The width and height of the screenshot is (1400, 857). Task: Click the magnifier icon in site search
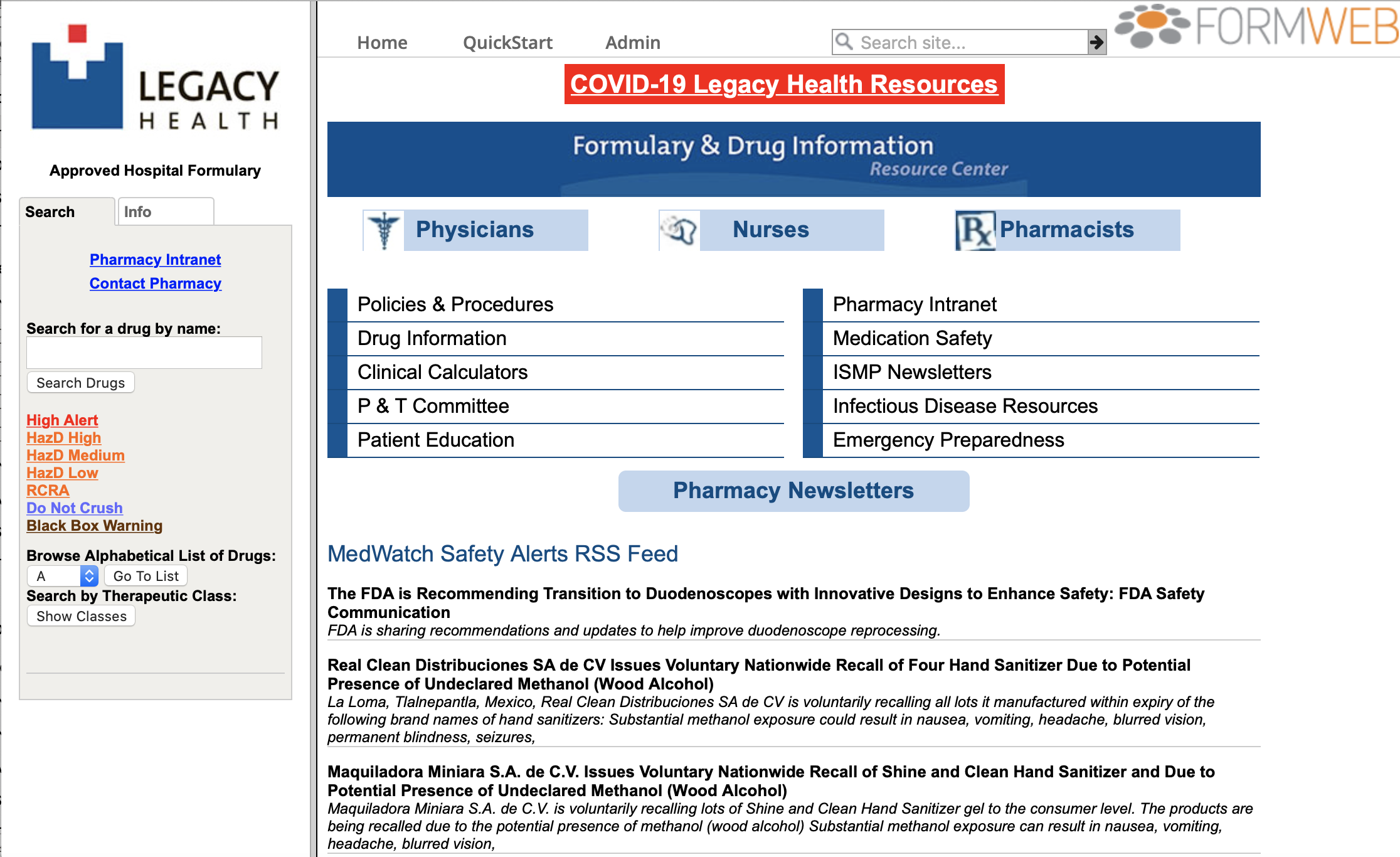pyautogui.click(x=844, y=42)
